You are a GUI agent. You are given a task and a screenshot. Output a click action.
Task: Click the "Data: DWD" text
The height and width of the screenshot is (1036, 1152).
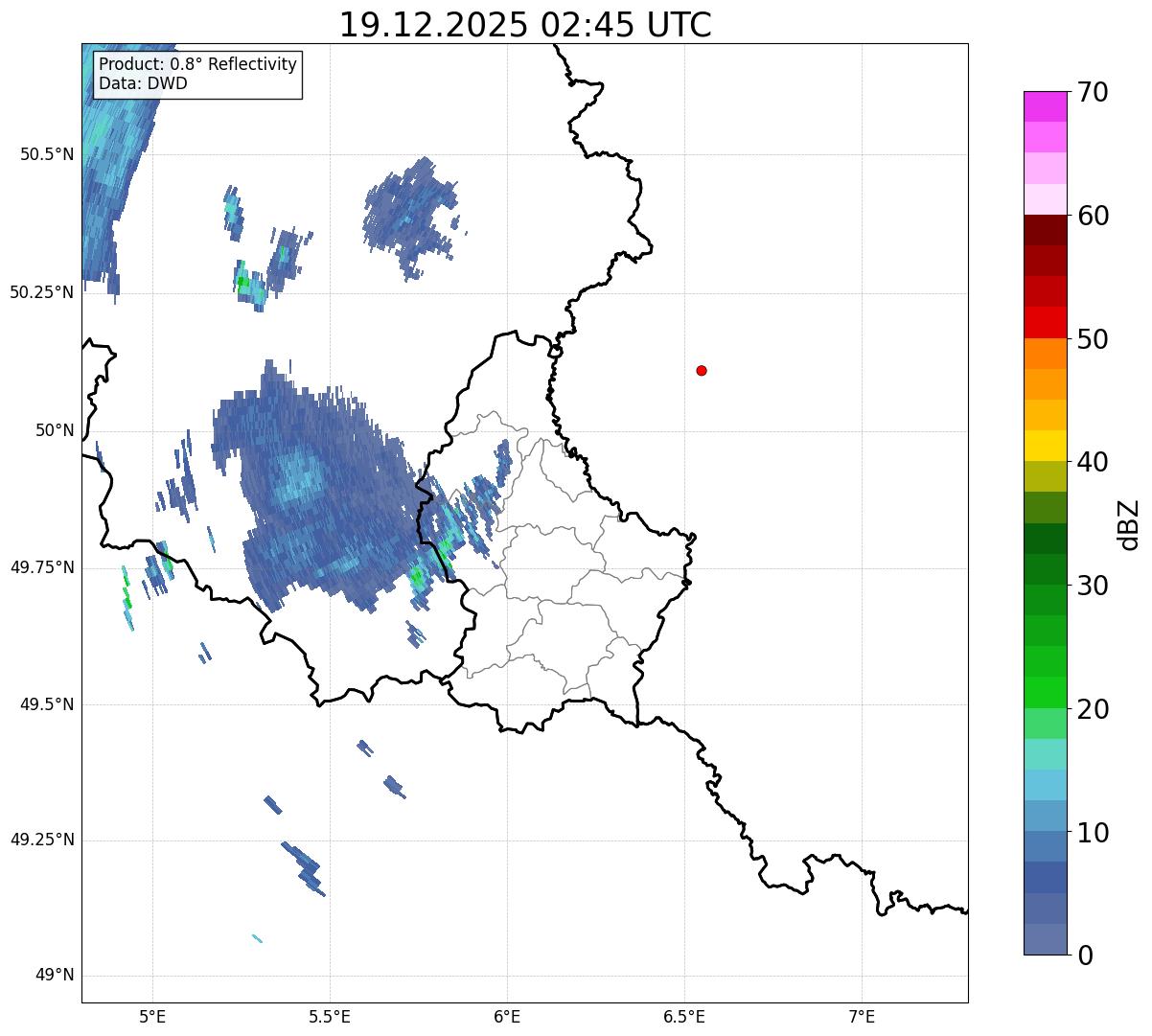(143, 83)
